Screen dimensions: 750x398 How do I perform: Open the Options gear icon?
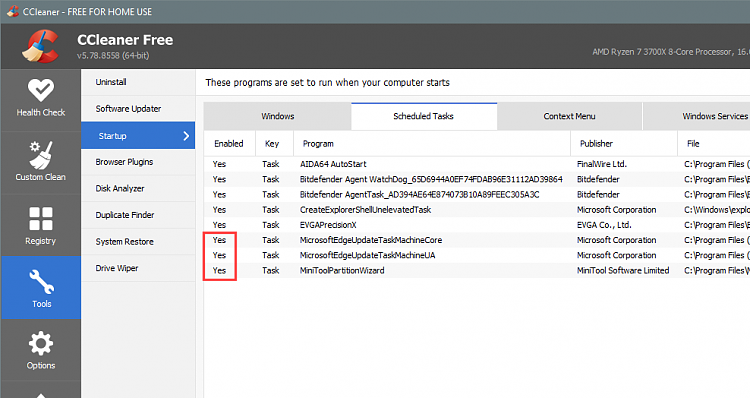coord(41,343)
